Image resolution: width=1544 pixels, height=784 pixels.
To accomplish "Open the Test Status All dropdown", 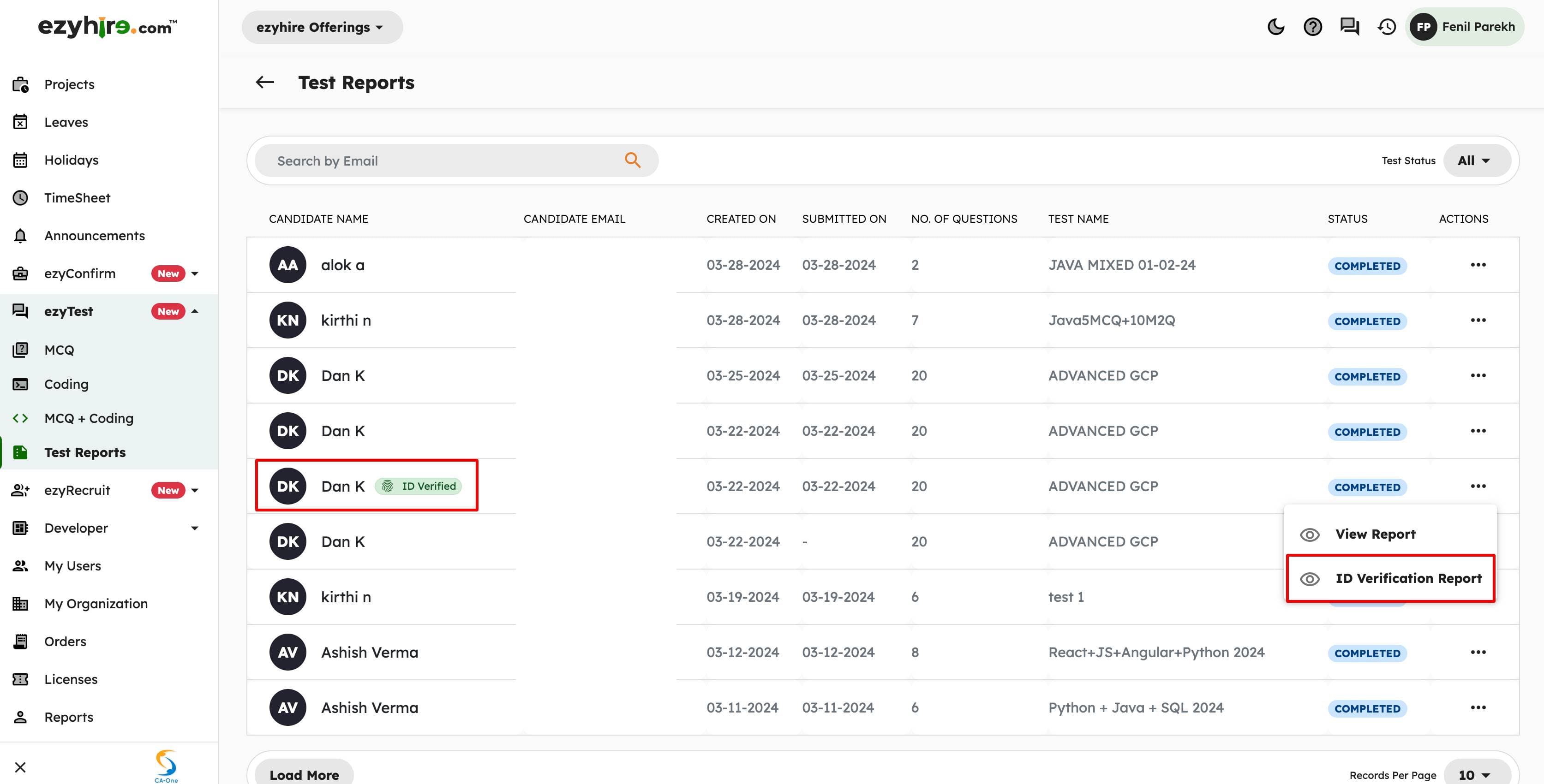I will (x=1476, y=160).
